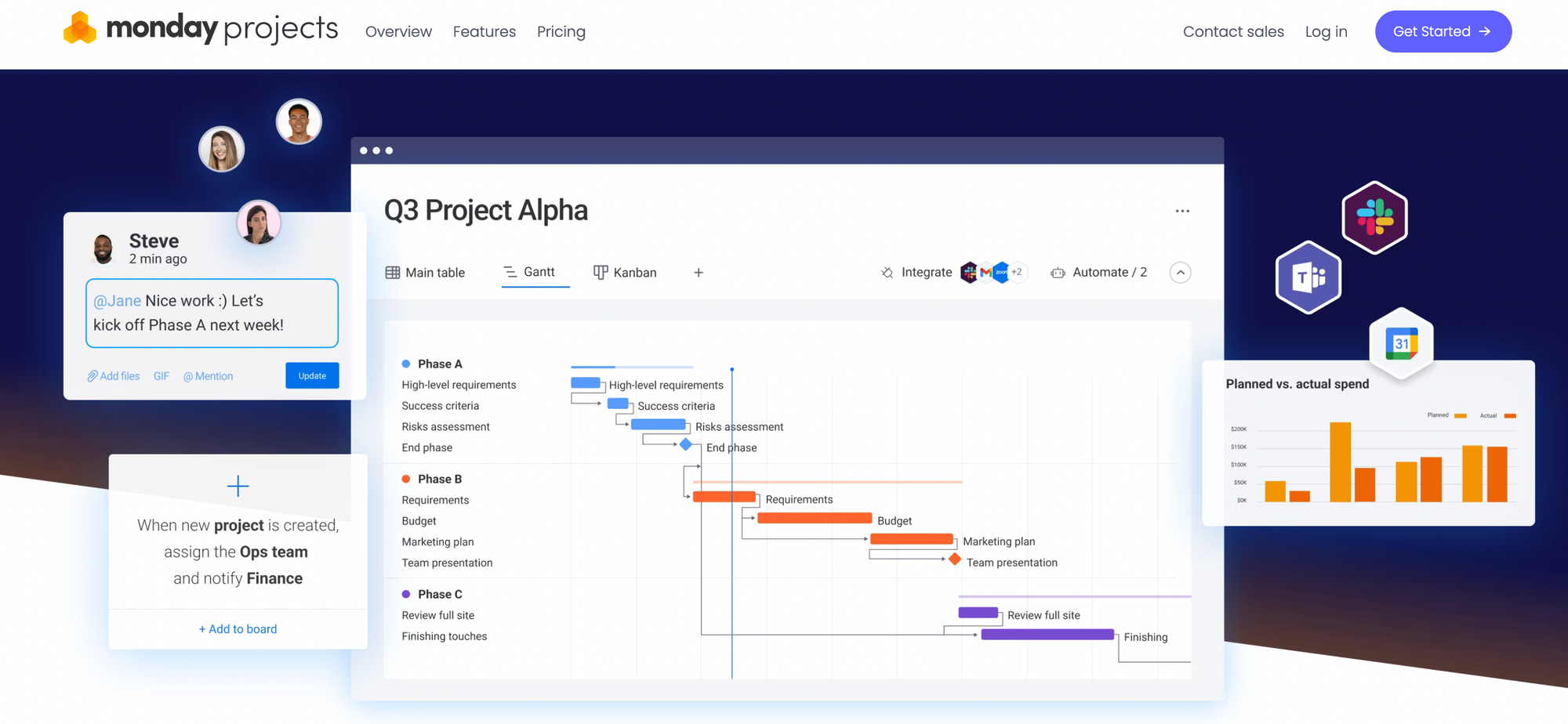
Task: Click the Add files attachment link
Action: coord(114,376)
